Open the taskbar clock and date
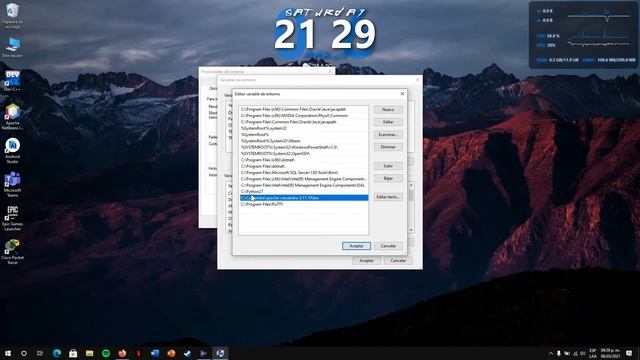 tap(610, 353)
